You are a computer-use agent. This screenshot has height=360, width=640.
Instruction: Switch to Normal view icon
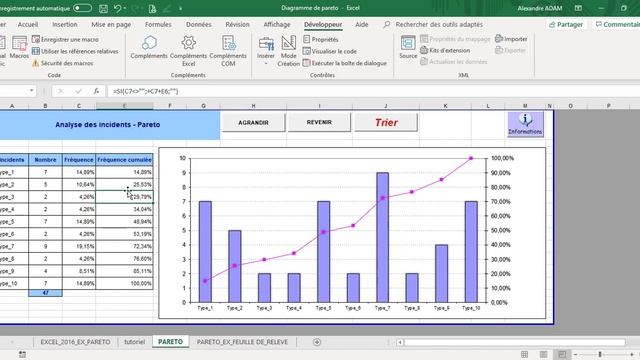(524, 354)
